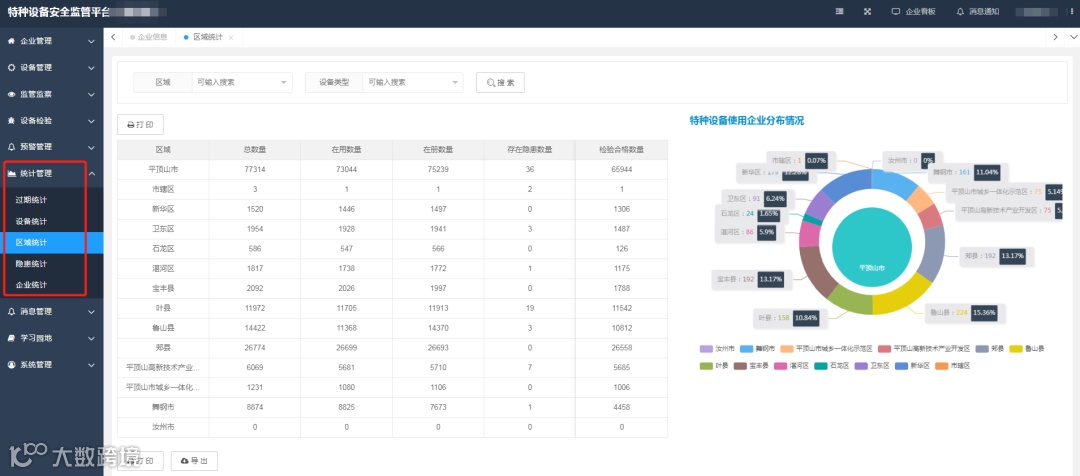Open 企业看板 monitor icon in header

(896, 12)
